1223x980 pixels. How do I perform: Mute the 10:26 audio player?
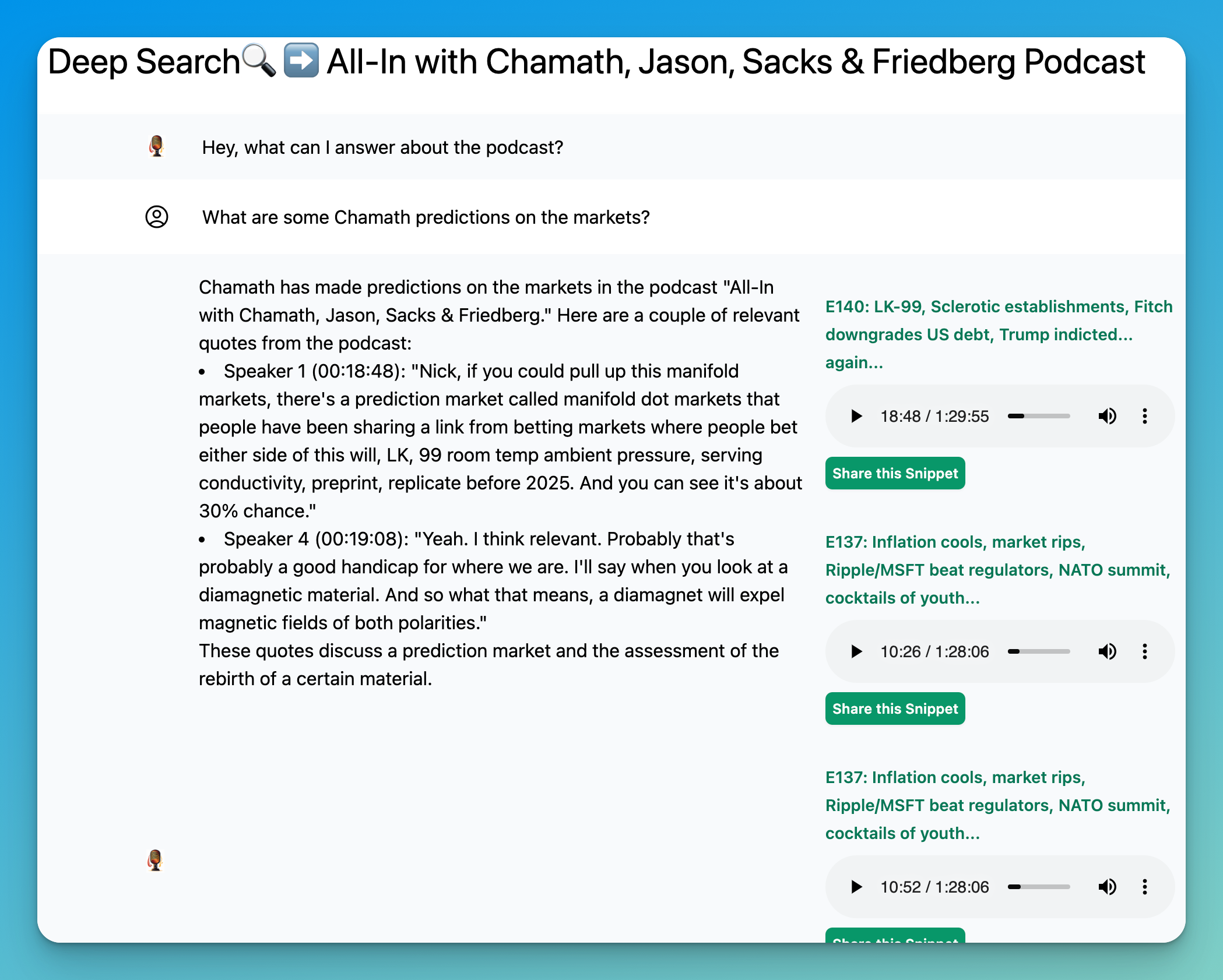tap(1107, 651)
